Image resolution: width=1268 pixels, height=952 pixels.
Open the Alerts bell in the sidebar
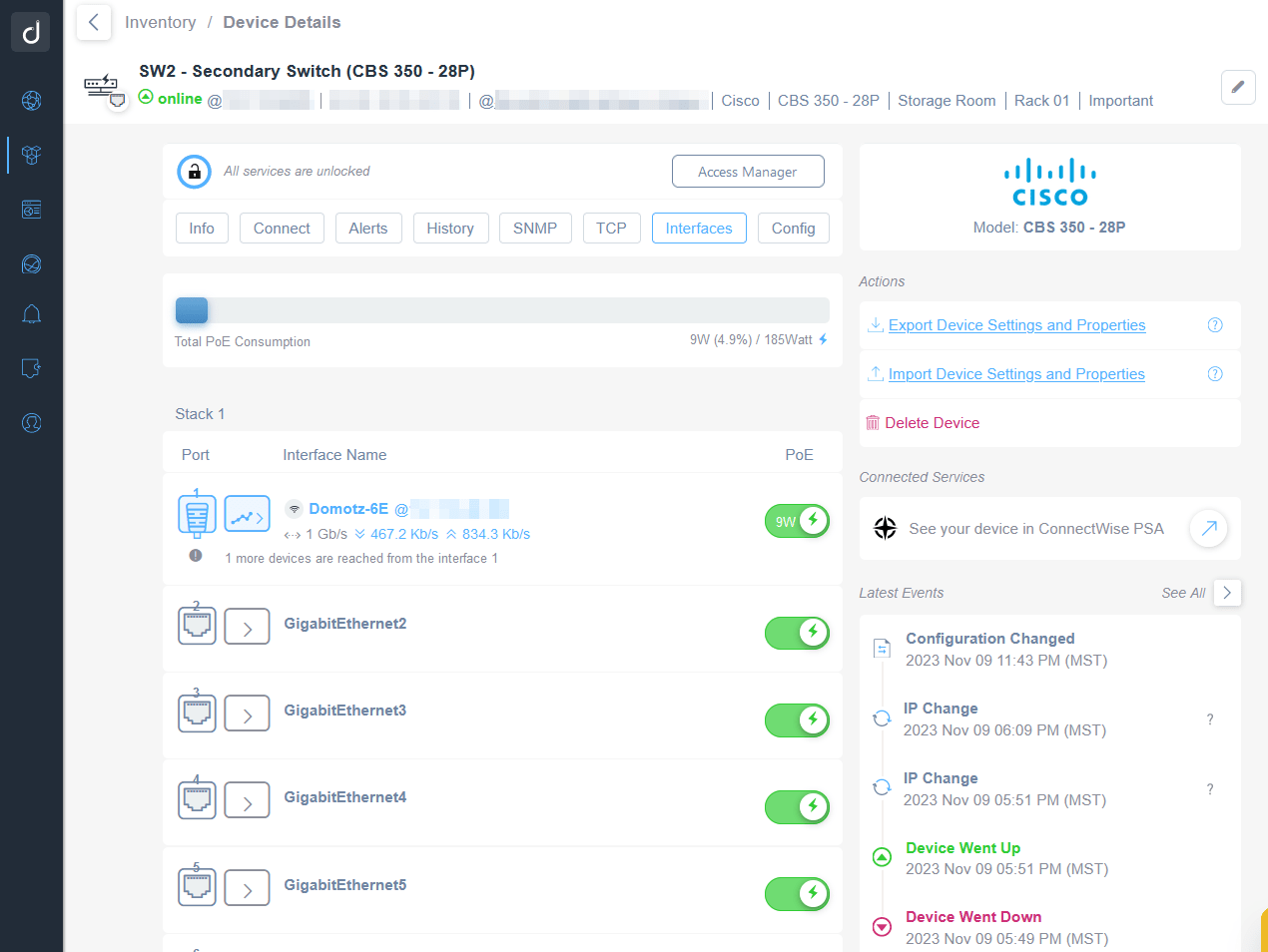coord(31,314)
